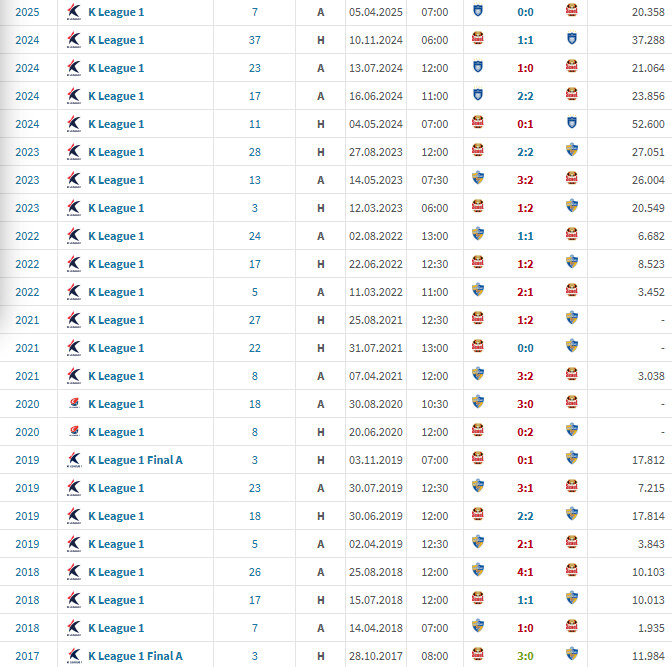This screenshot has width=672, height=667.
Task: Click home crest in 31.07.2021 row
Action: [478, 346]
